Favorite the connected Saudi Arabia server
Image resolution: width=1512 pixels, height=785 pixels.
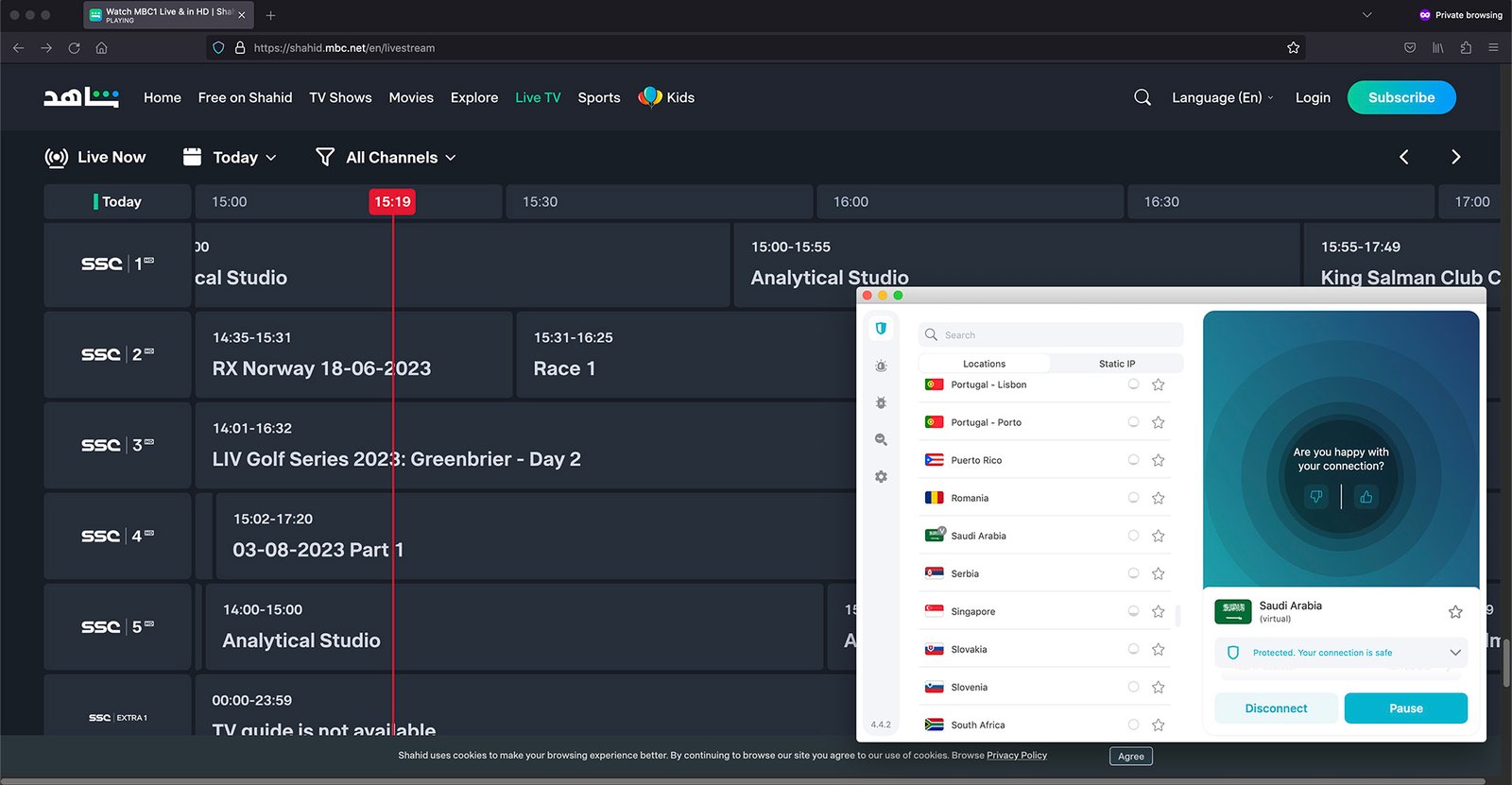pos(1455,612)
